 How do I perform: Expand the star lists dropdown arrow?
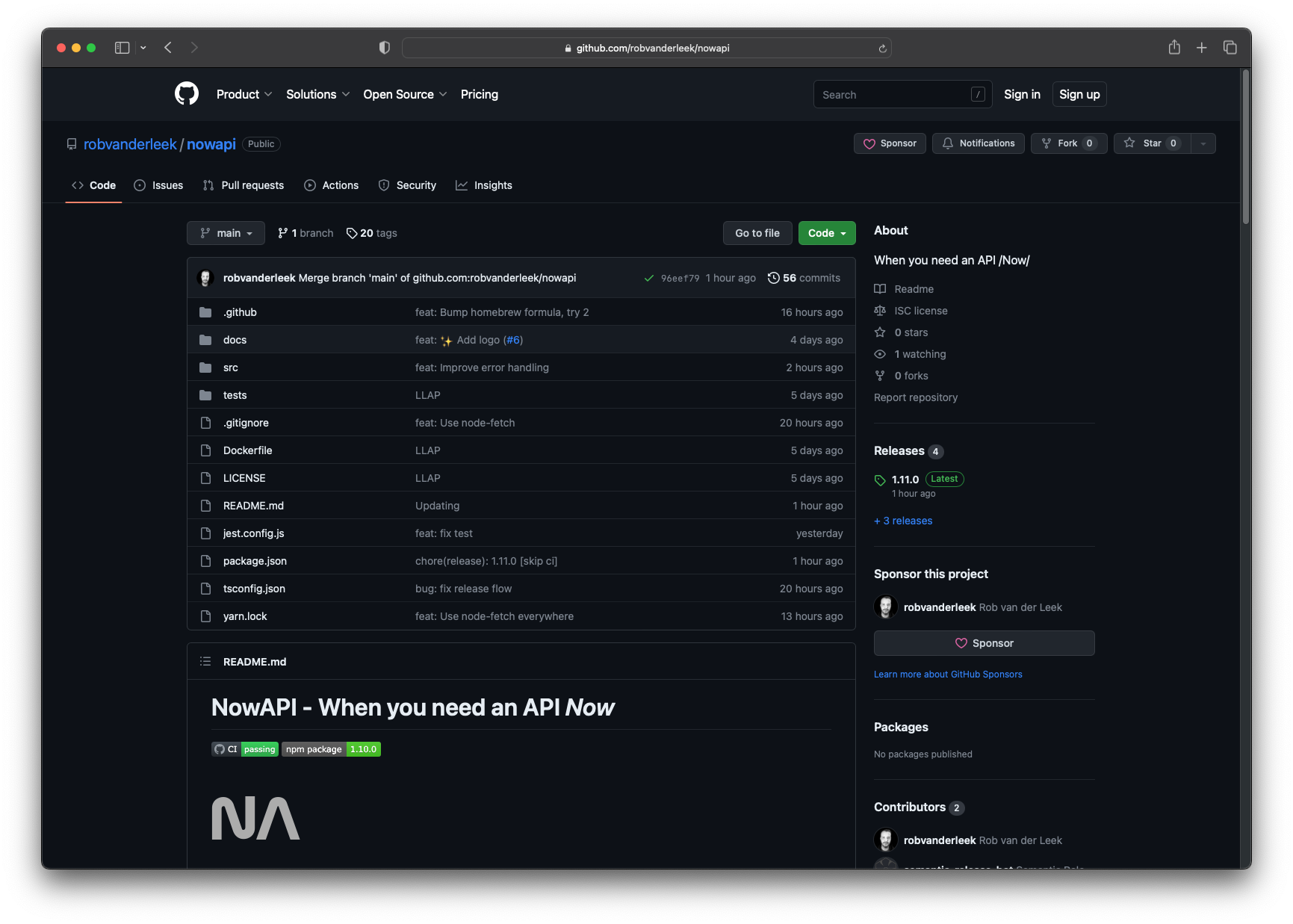pyautogui.click(x=1203, y=143)
